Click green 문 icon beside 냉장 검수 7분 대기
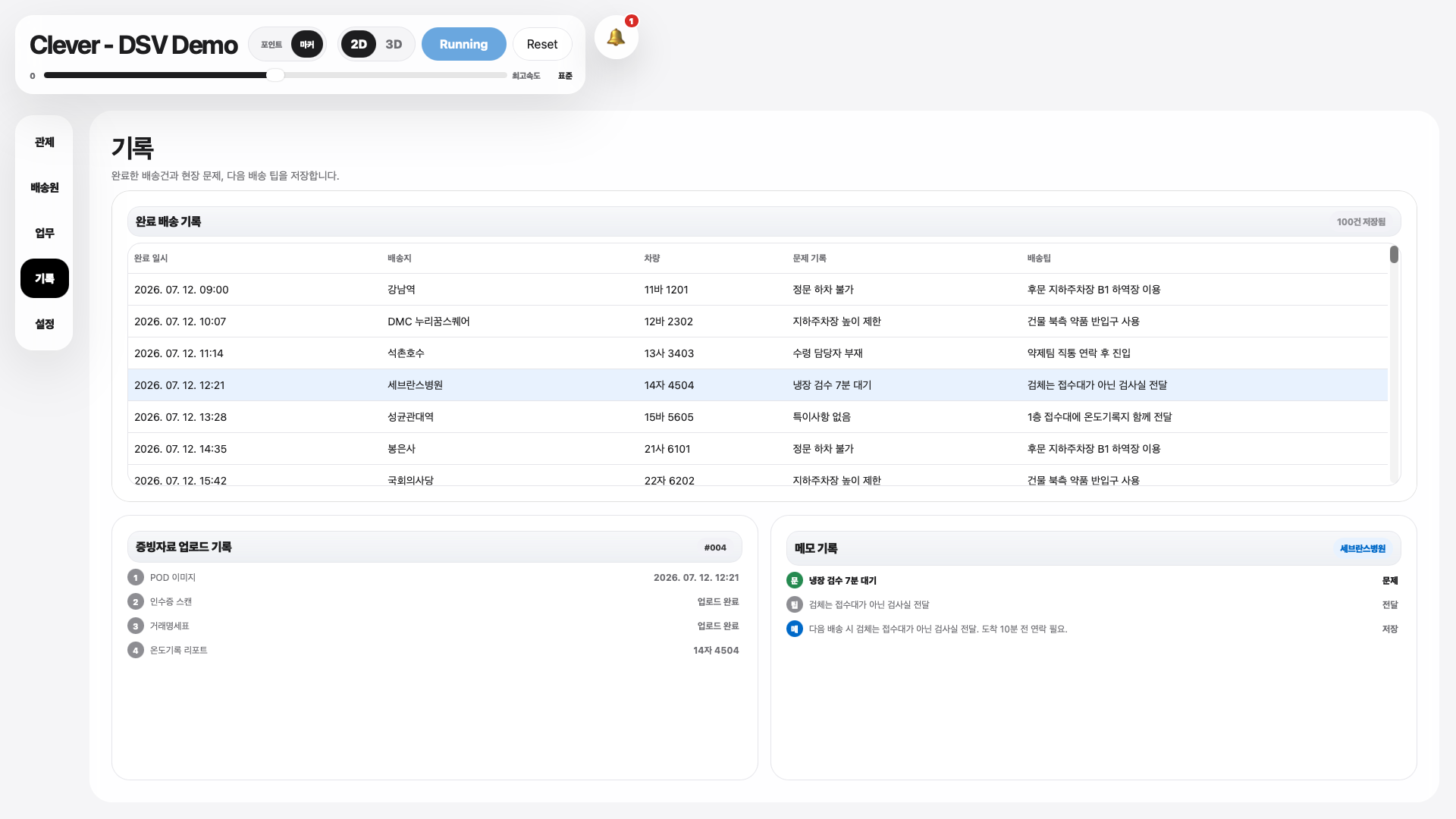 795,581
